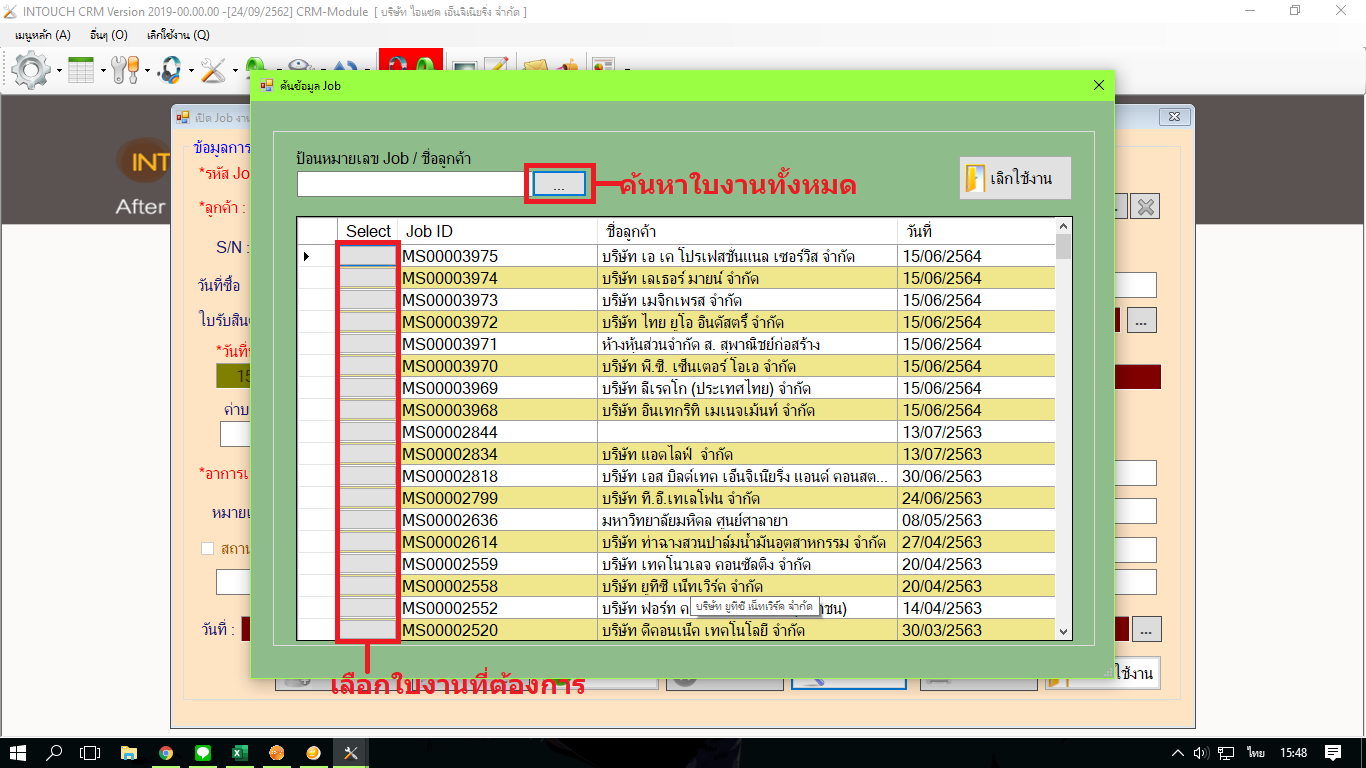Click the Job number / customer name input field
Screen dimensions: 1366x768
pos(412,184)
